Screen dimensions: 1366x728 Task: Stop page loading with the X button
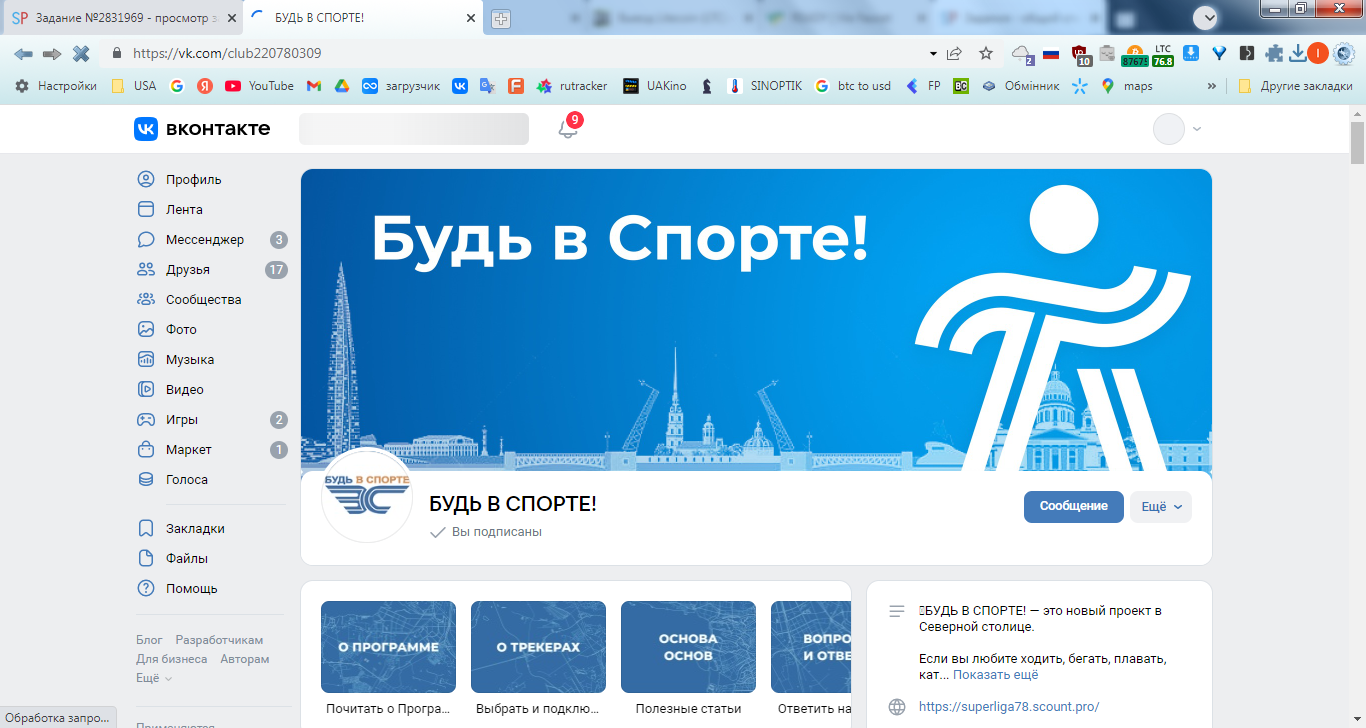[81, 53]
